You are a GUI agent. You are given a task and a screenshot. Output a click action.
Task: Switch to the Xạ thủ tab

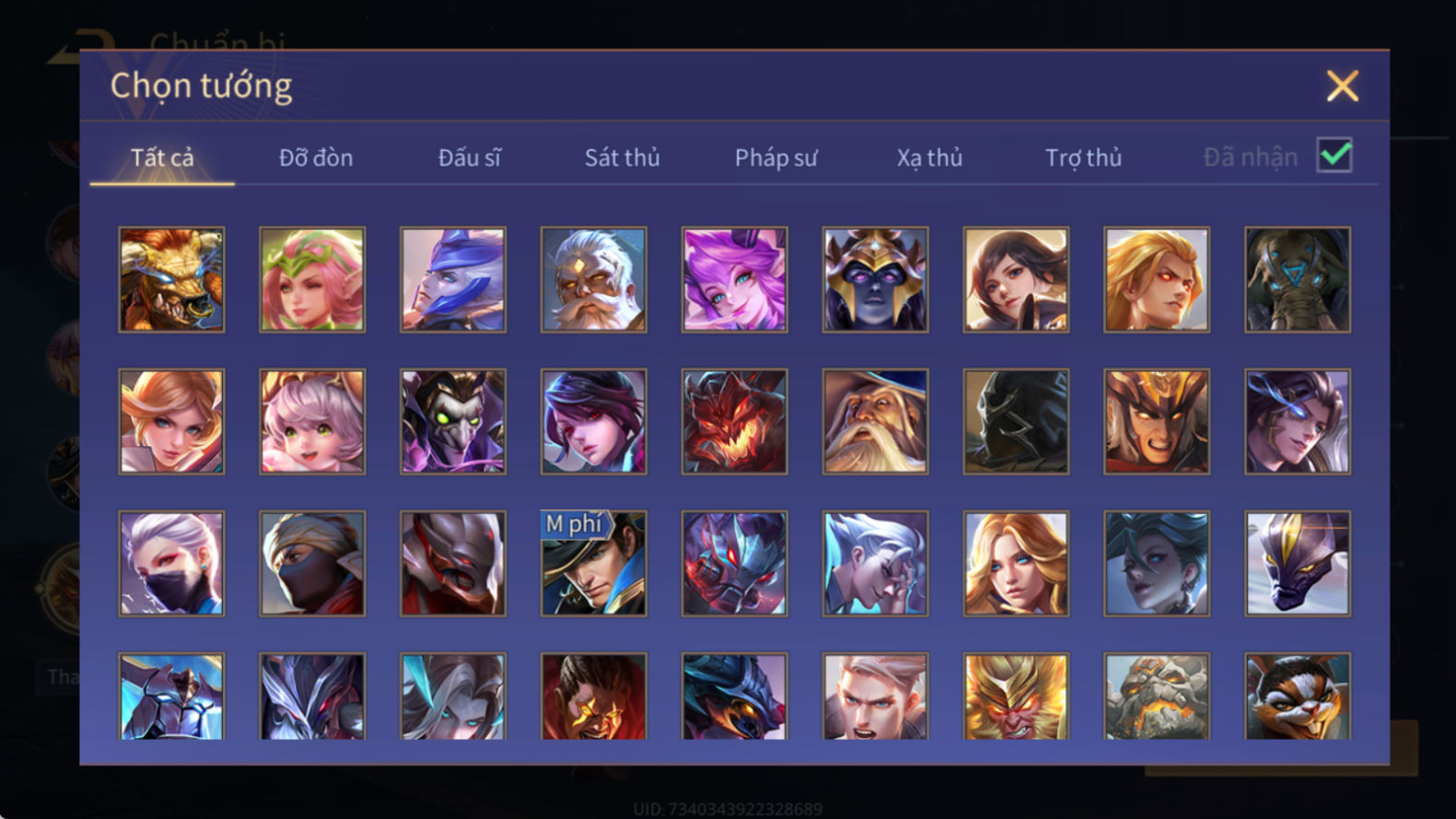coord(930,158)
